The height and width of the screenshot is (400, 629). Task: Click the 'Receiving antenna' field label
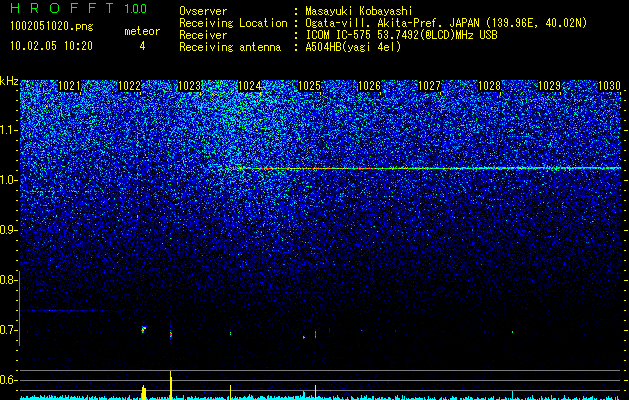point(230,47)
